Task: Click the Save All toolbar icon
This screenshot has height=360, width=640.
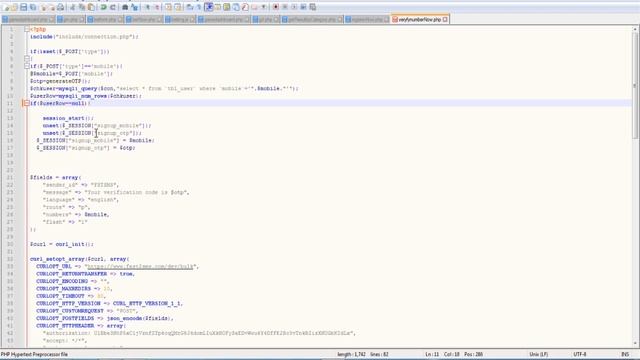Action: [x=33, y=7]
